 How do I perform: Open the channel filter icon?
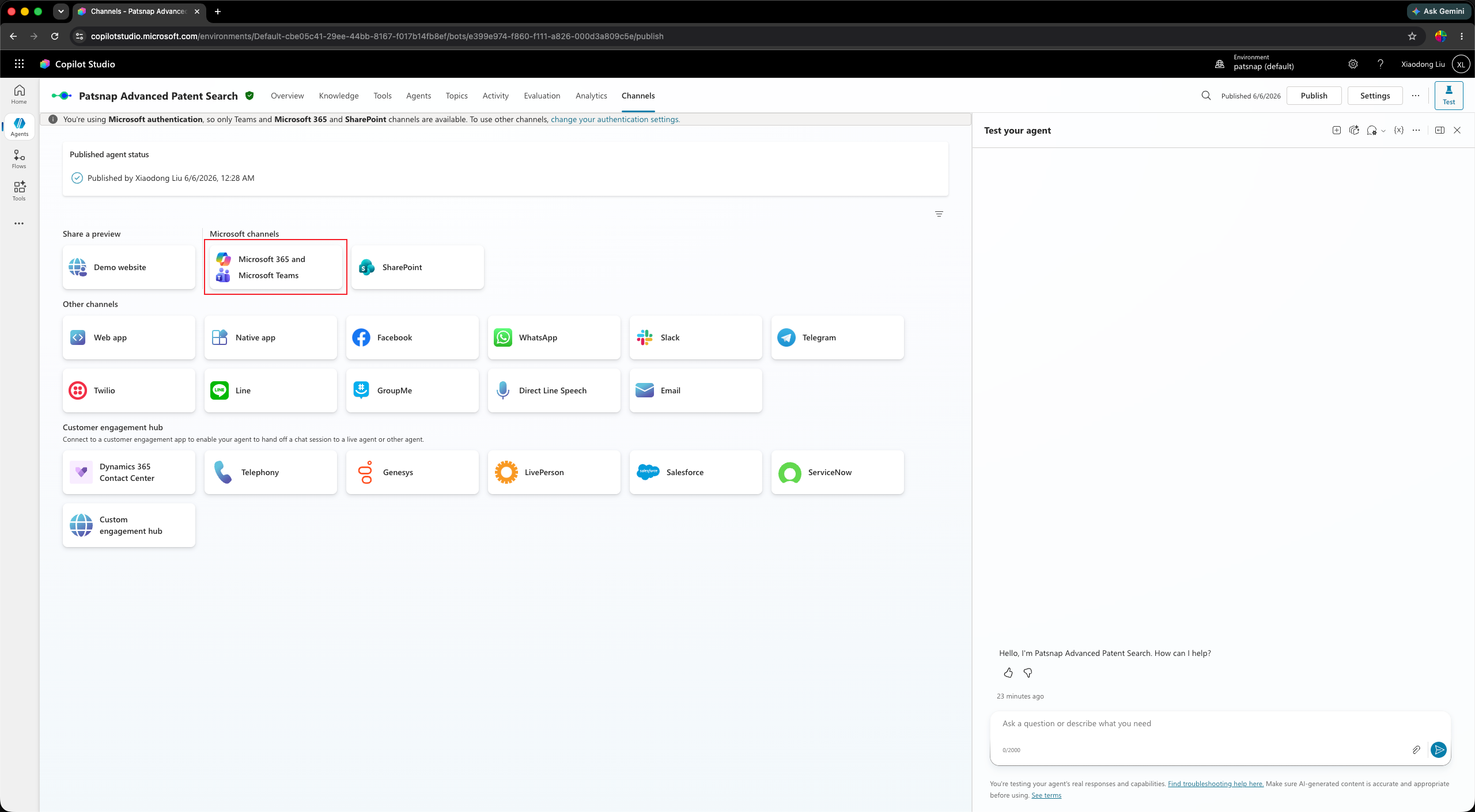tap(939, 214)
